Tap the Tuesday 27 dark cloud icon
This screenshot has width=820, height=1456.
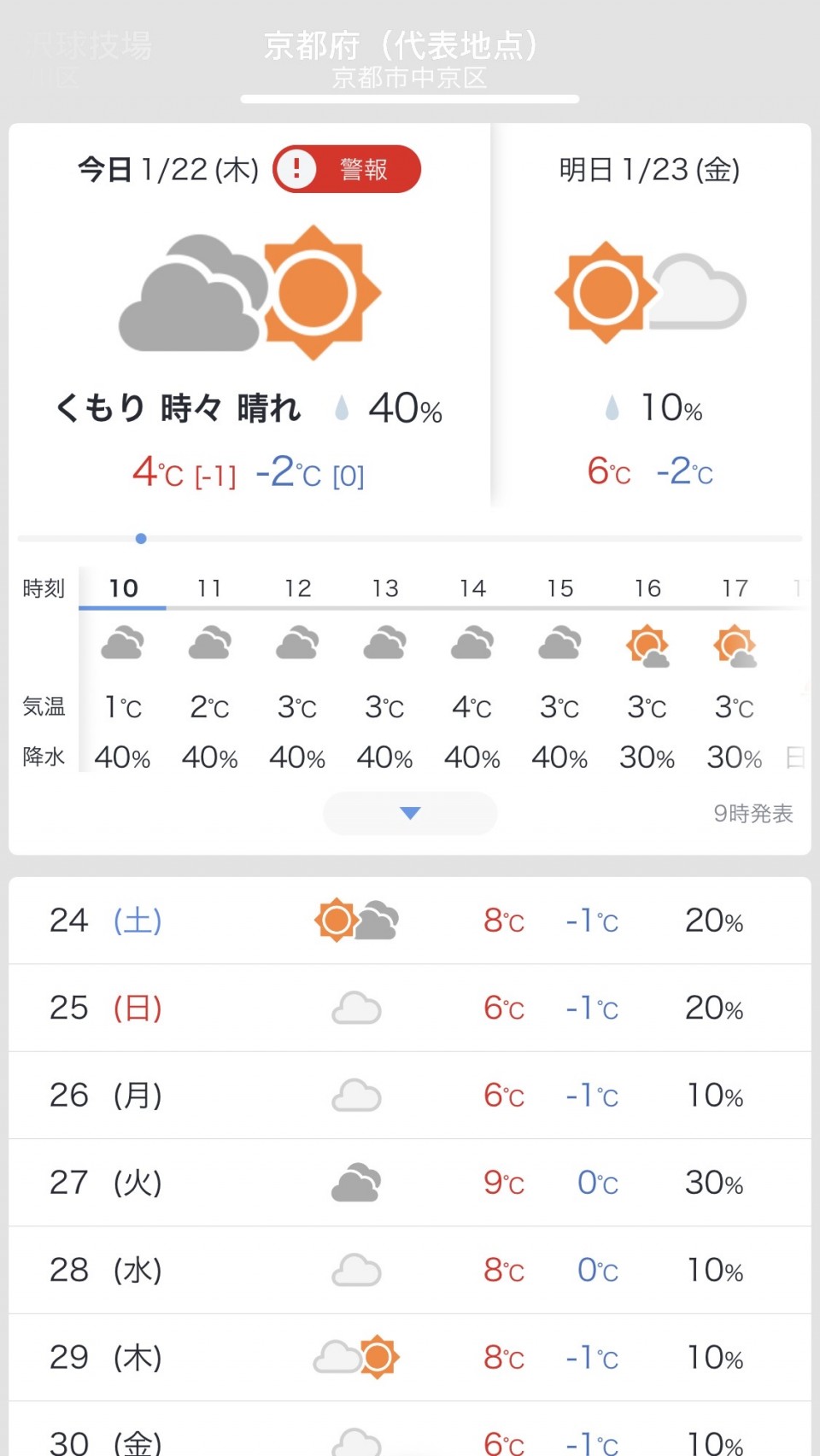pyautogui.click(x=356, y=1183)
